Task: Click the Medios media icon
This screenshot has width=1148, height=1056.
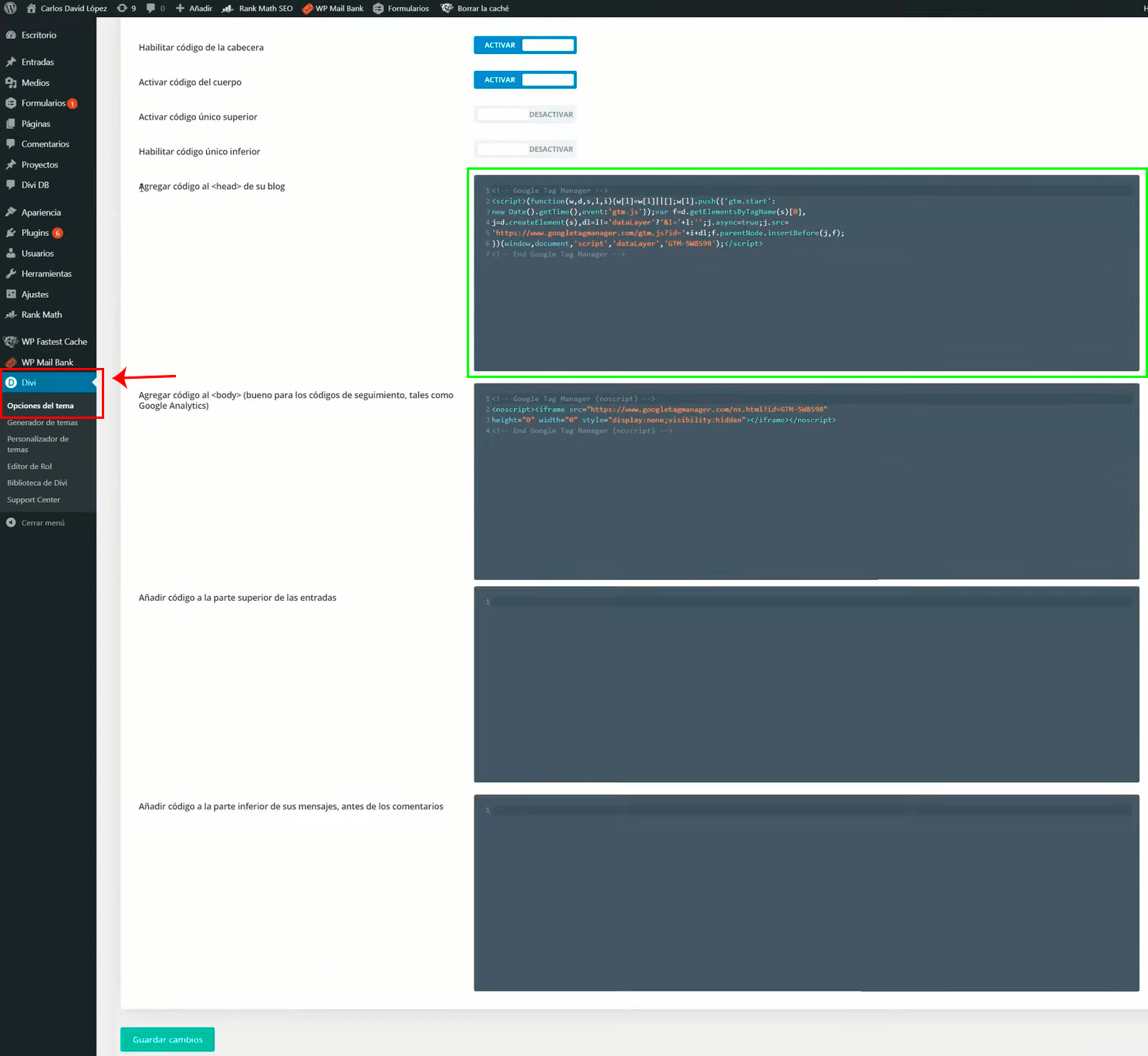Action: click(x=11, y=83)
